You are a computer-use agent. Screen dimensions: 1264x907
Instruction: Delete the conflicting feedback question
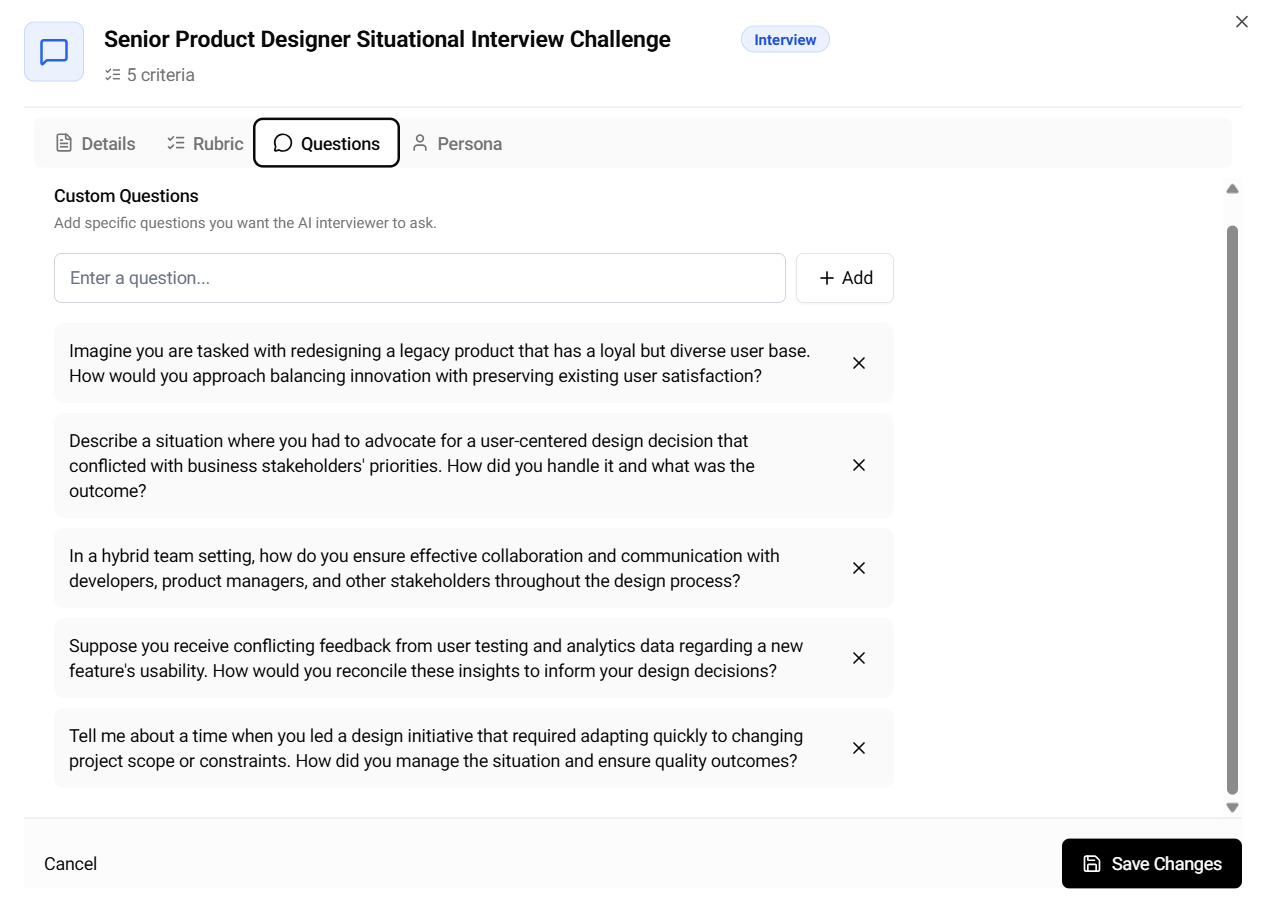pyautogui.click(x=858, y=658)
